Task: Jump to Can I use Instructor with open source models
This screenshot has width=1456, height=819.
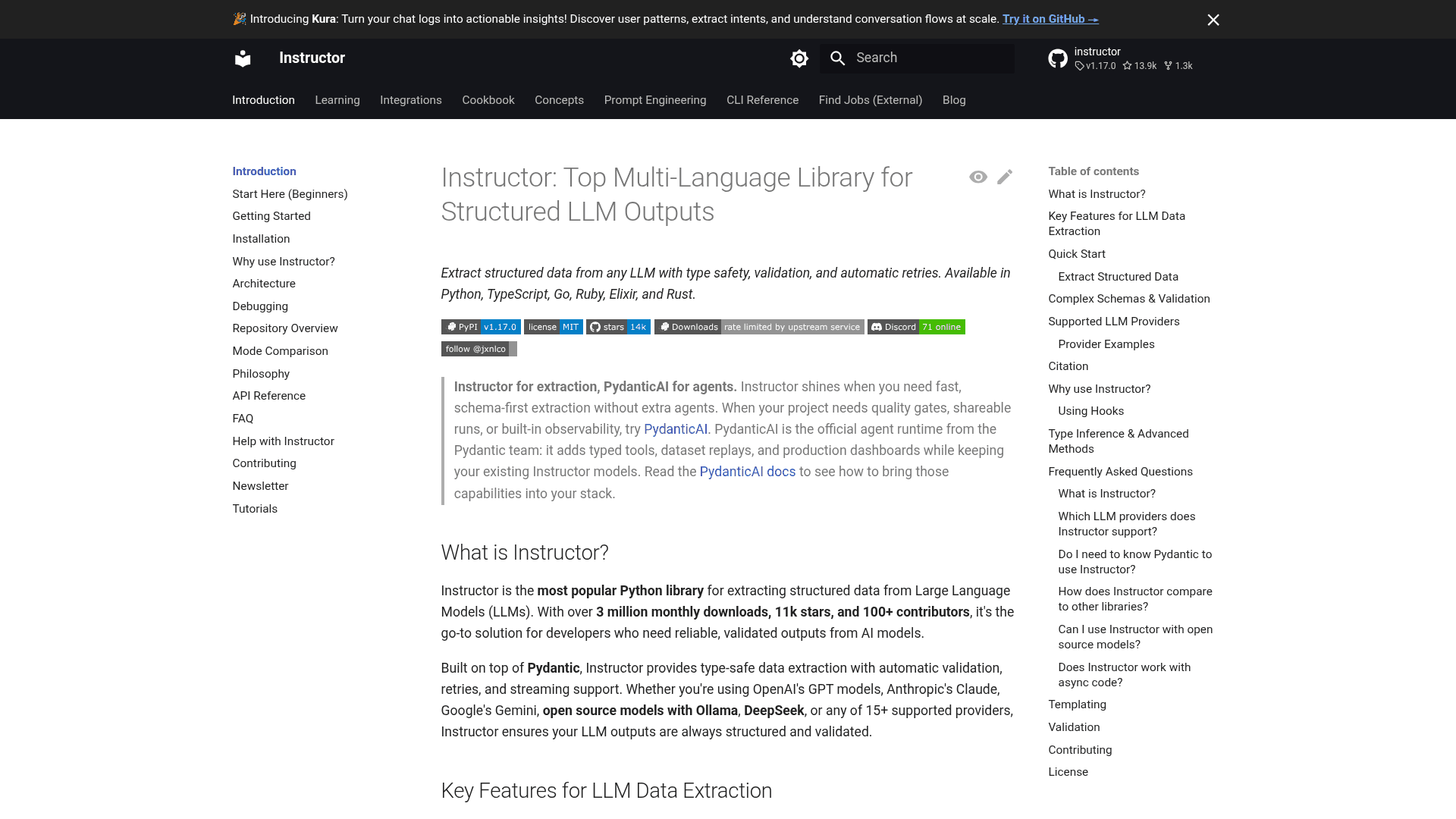Action: [x=1135, y=637]
